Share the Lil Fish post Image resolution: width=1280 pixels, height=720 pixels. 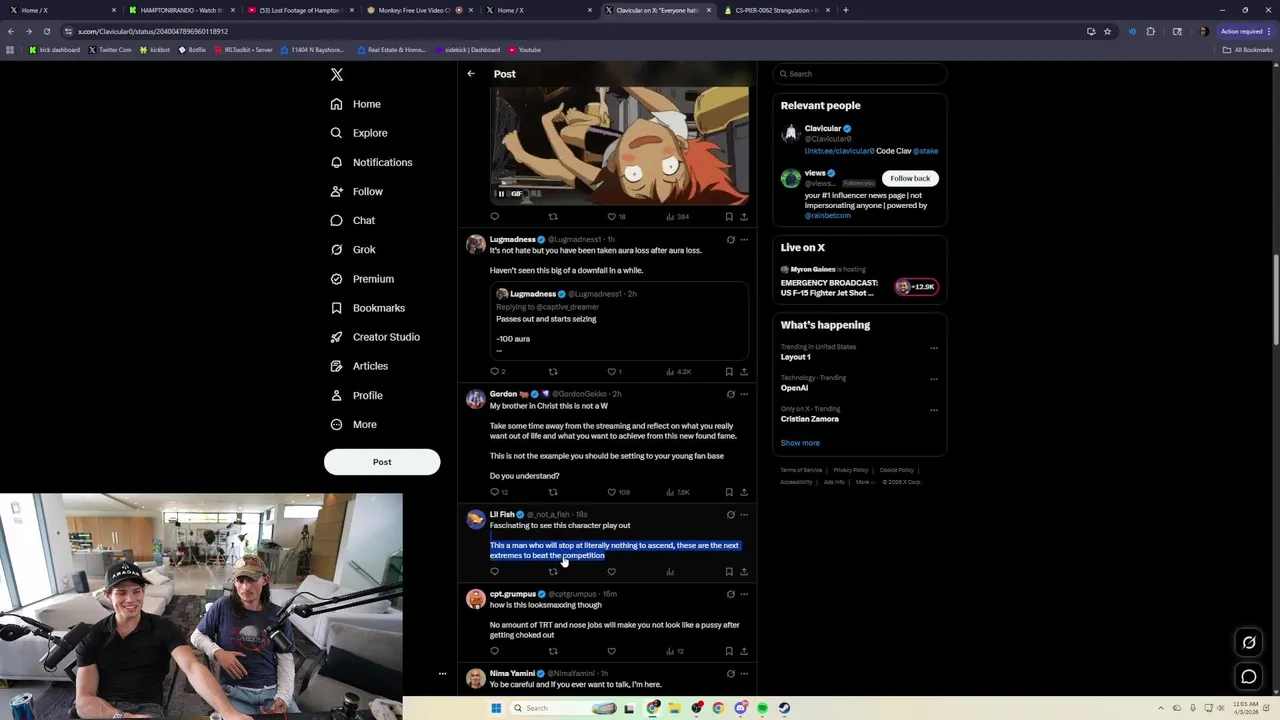744,572
